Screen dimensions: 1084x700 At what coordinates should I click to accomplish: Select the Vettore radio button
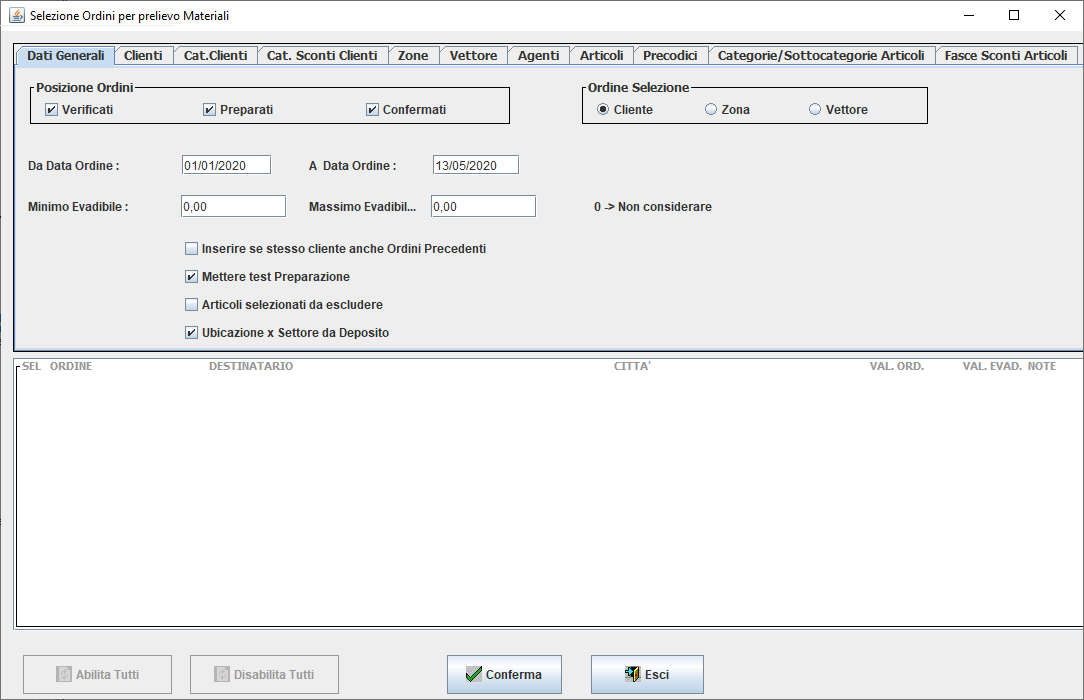[815, 110]
